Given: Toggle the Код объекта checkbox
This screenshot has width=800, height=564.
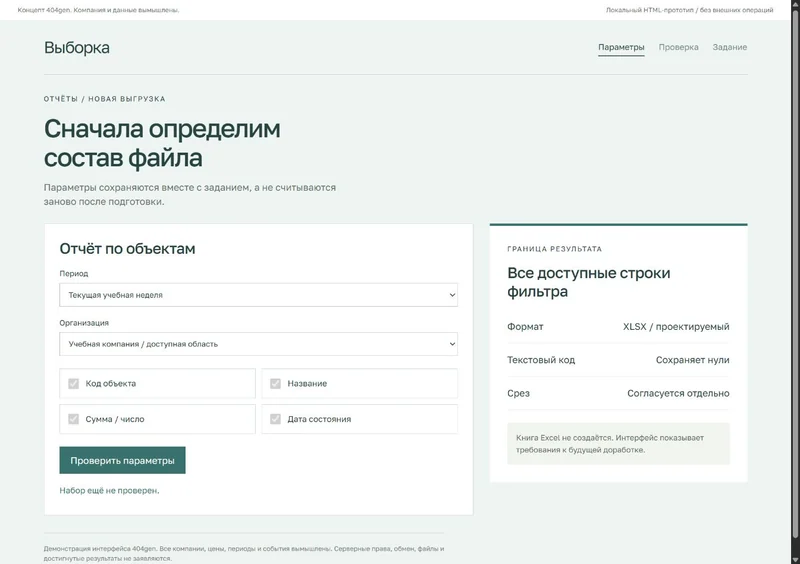Looking at the screenshot, I should pos(73,383).
